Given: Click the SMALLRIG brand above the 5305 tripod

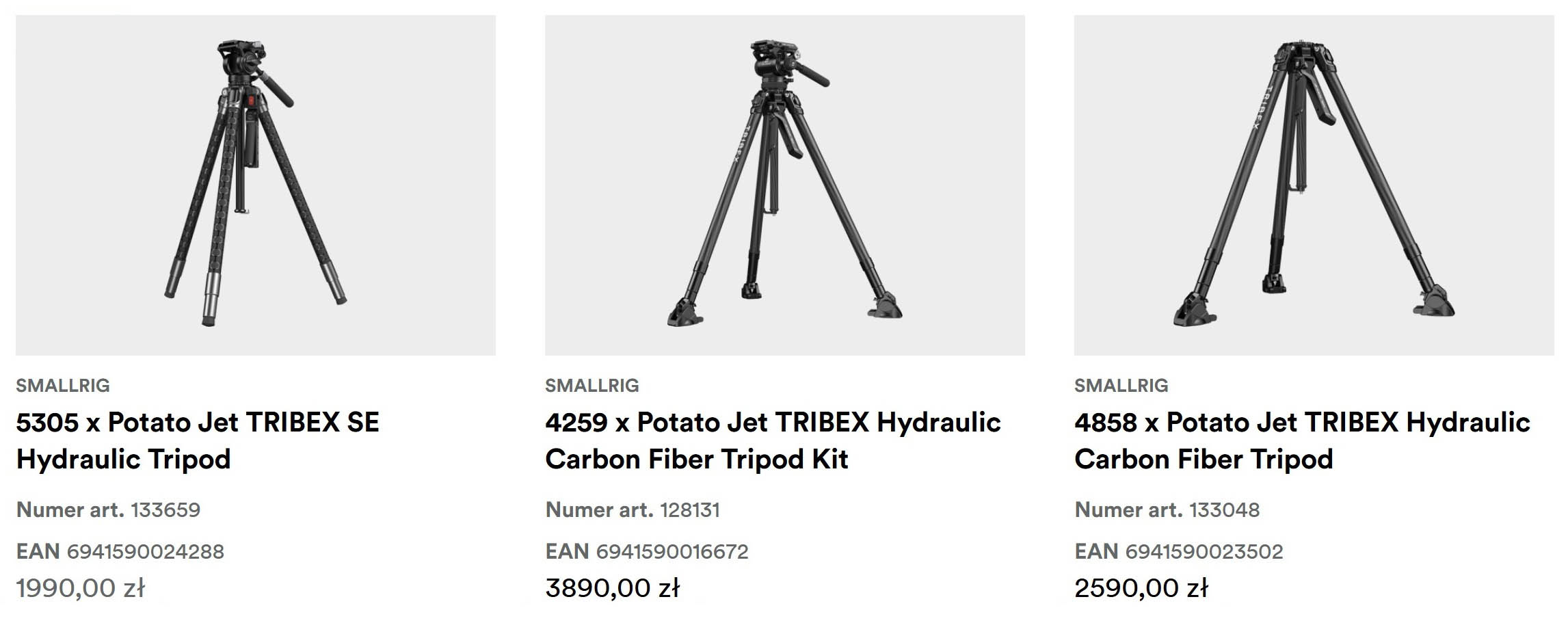Looking at the screenshot, I should coord(63,386).
